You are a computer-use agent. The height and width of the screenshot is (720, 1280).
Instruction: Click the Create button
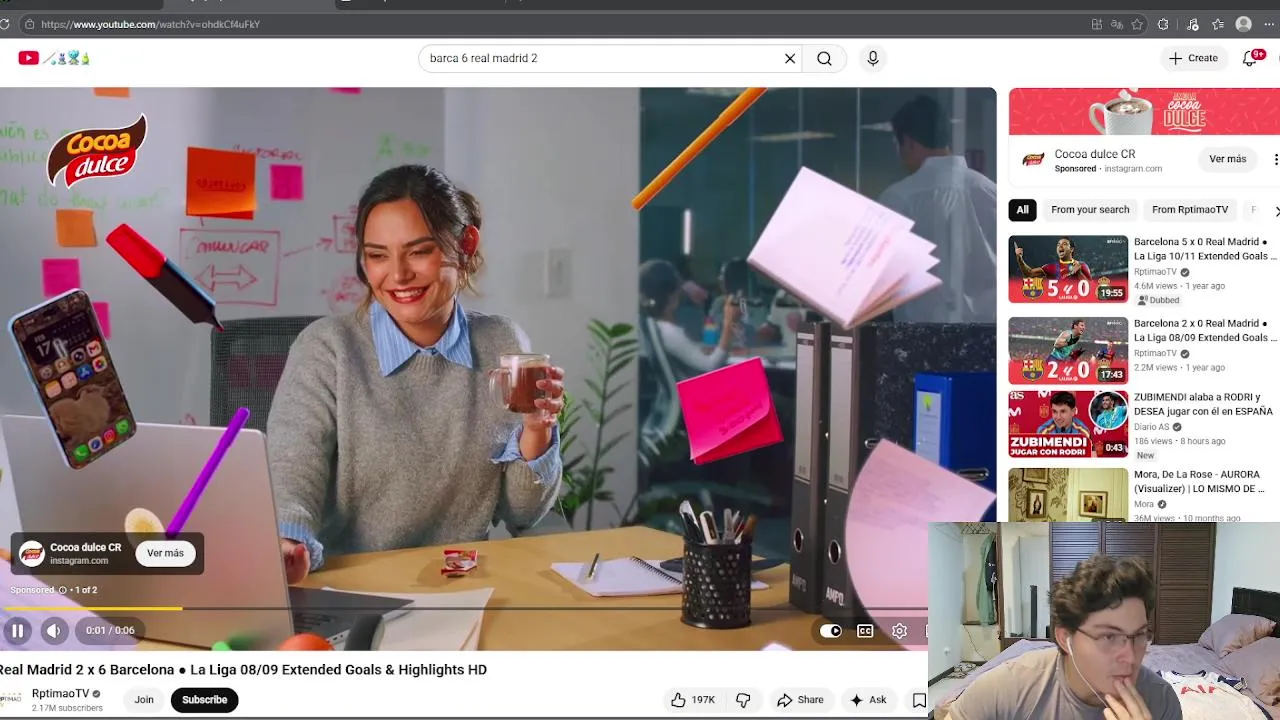coord(1193,58)
